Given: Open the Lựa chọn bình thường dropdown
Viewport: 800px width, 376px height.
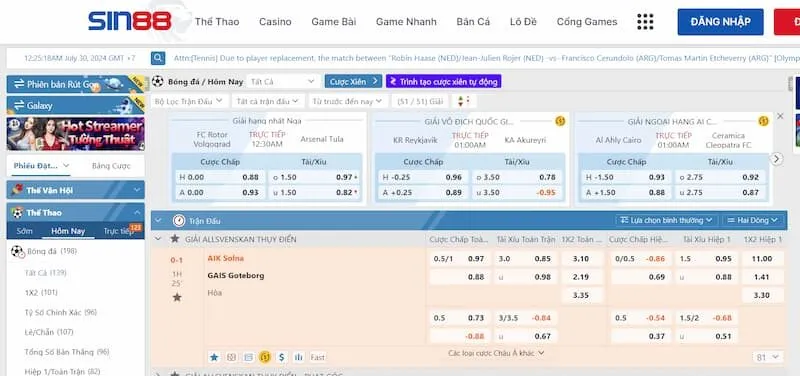Looking at the screenshot, I should [666, 220].
